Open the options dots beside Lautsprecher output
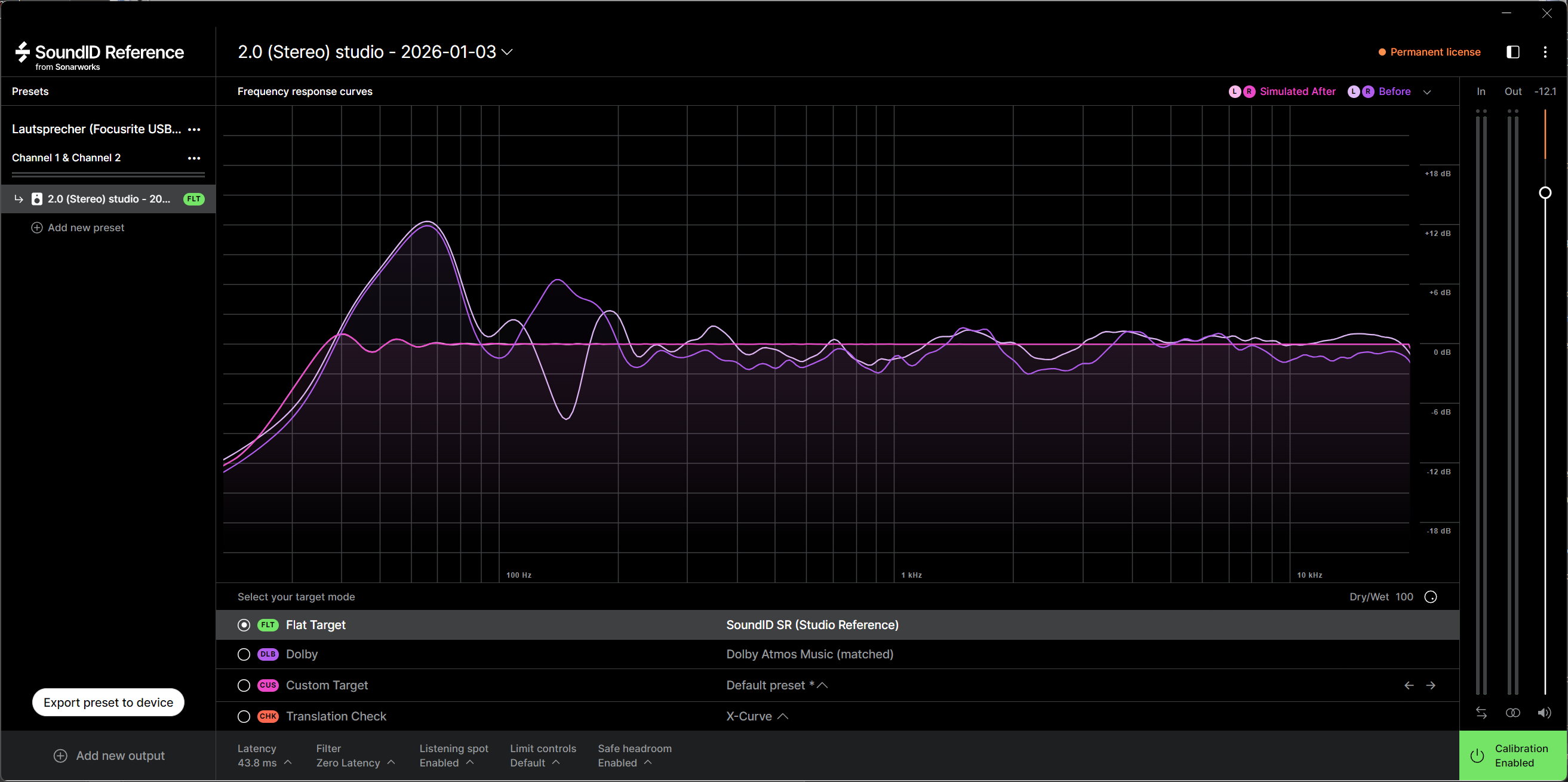This screenshot has width=1568, height=782. [x=194, y=129]
